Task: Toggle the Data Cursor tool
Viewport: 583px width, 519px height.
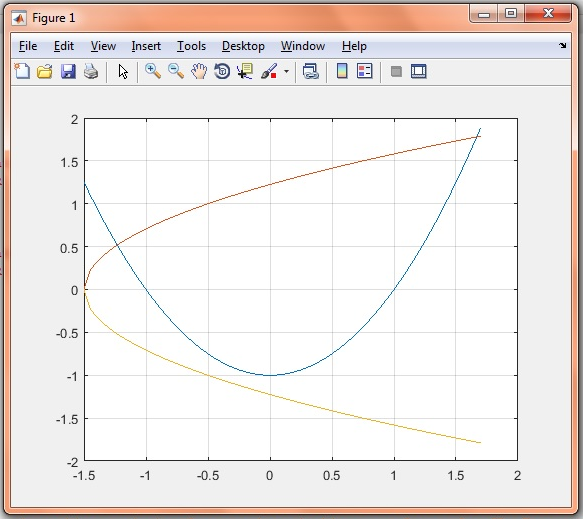Action: click(245, 71)
